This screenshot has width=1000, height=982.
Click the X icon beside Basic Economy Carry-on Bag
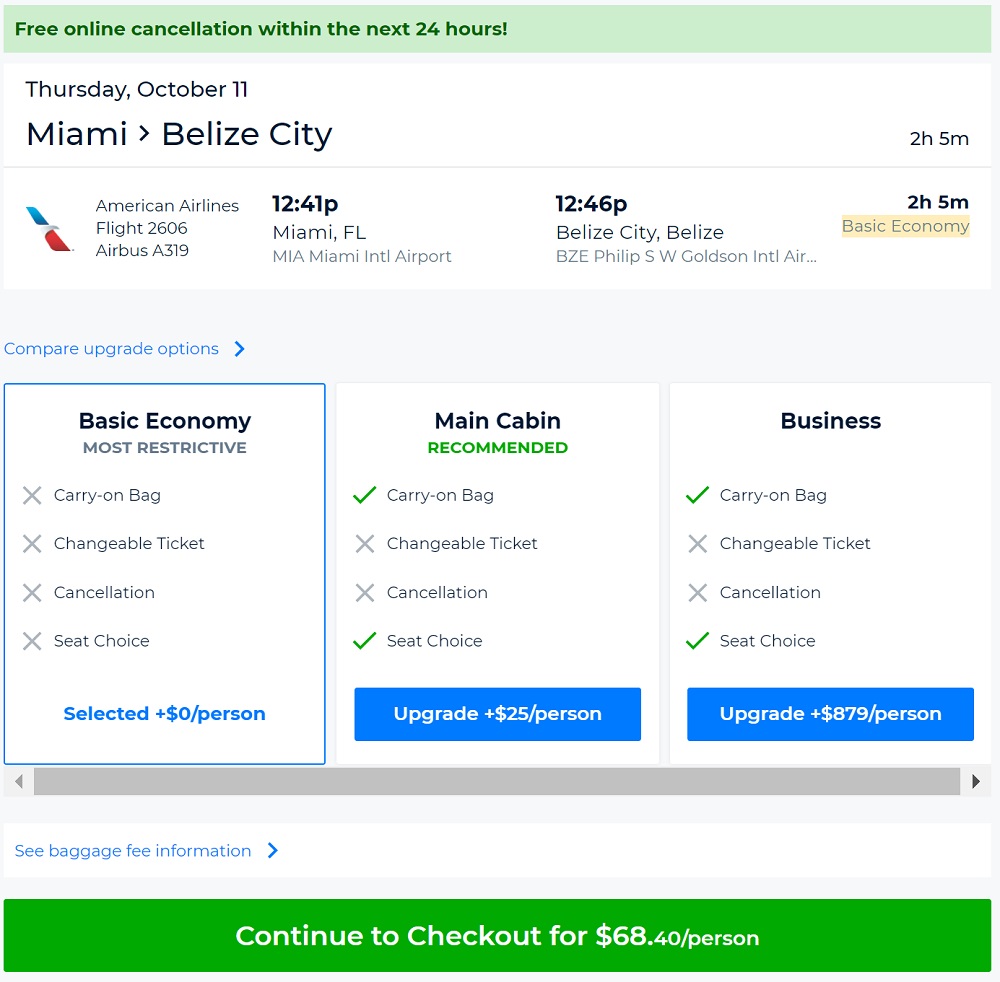click(32, 496)
